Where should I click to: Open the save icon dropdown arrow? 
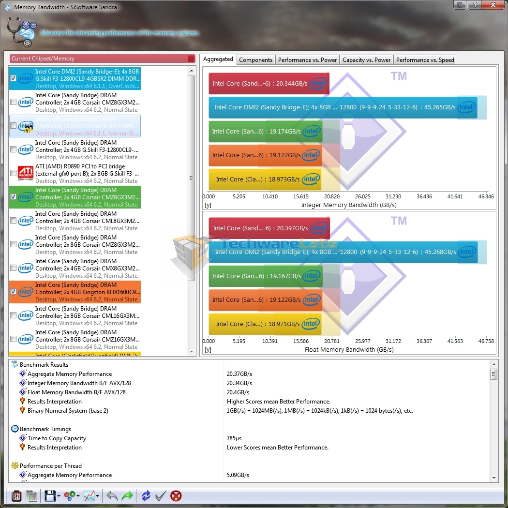click(x=59, y=496)
